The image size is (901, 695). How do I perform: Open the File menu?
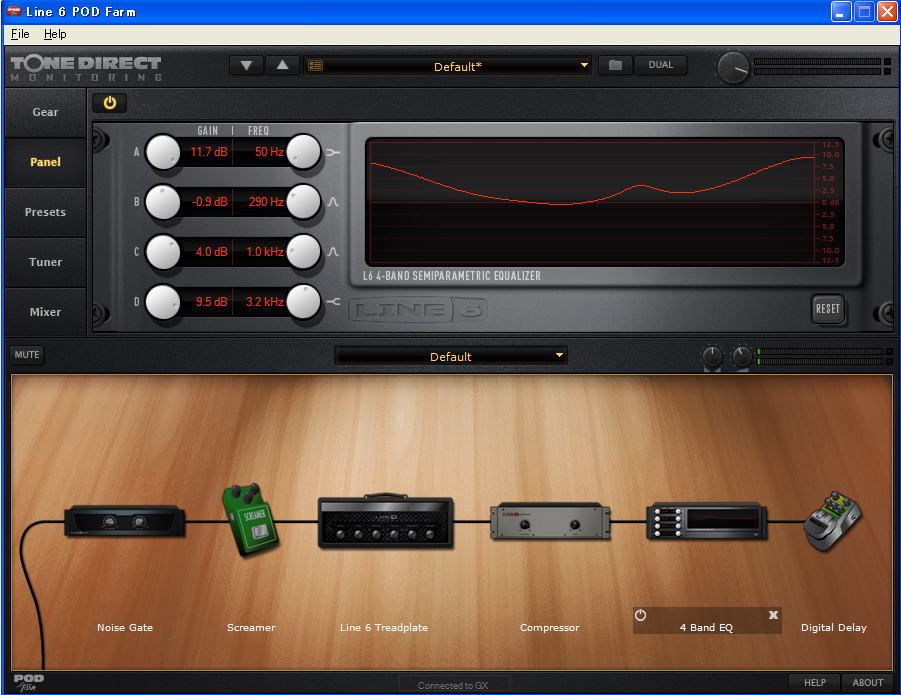(20, 34)
